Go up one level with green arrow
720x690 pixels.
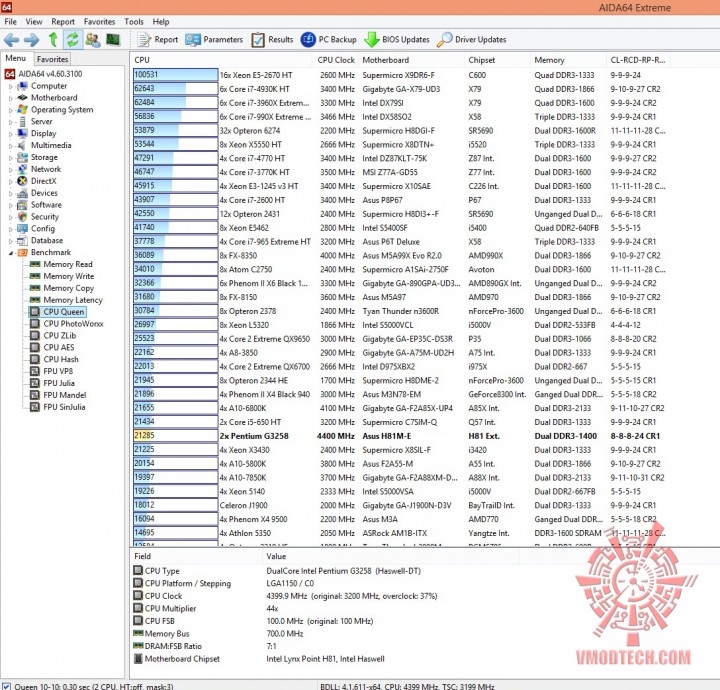click(x=53, y=40)
